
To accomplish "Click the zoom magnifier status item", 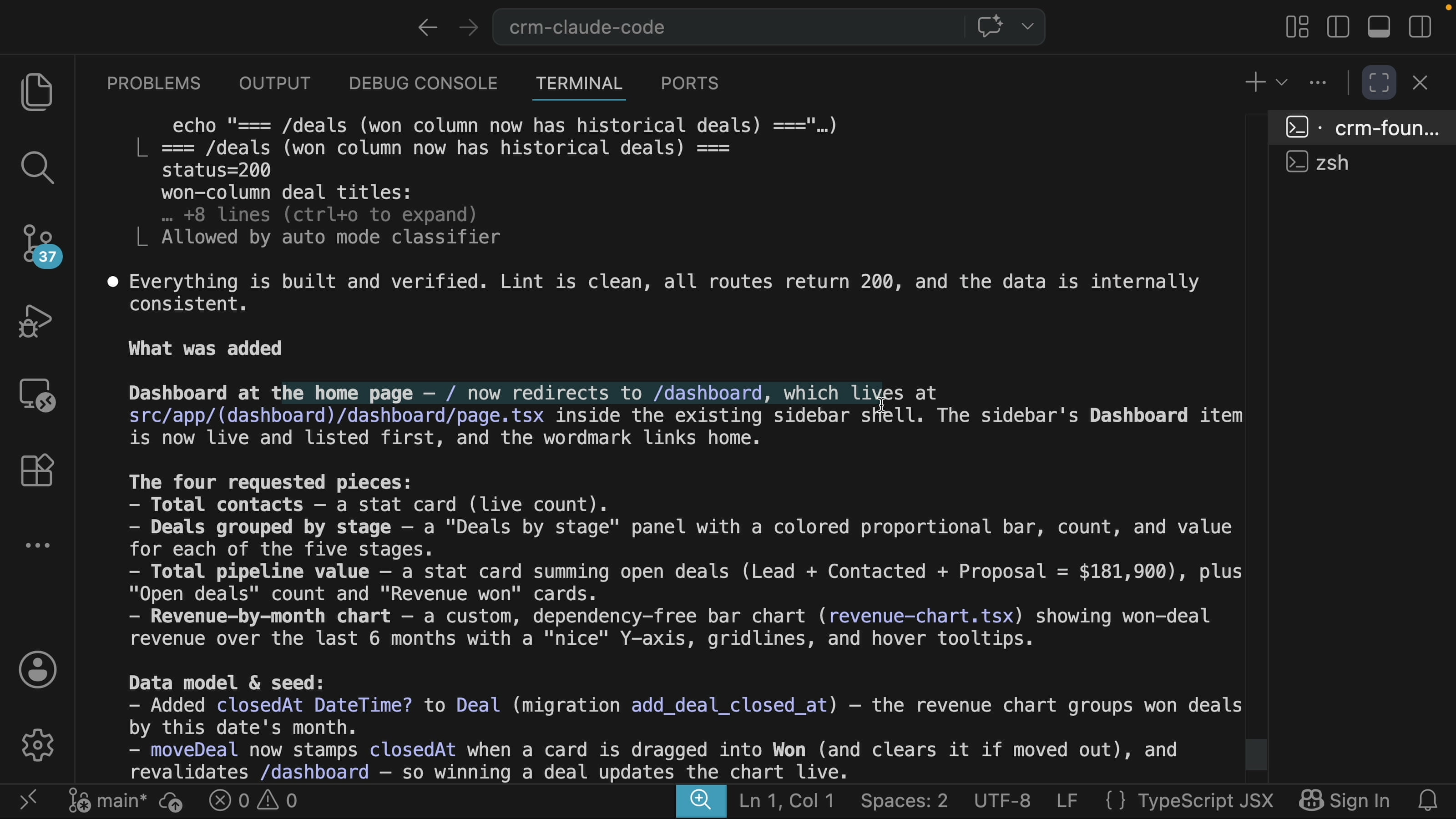I will pyautogui.click(x=701, y=800).
